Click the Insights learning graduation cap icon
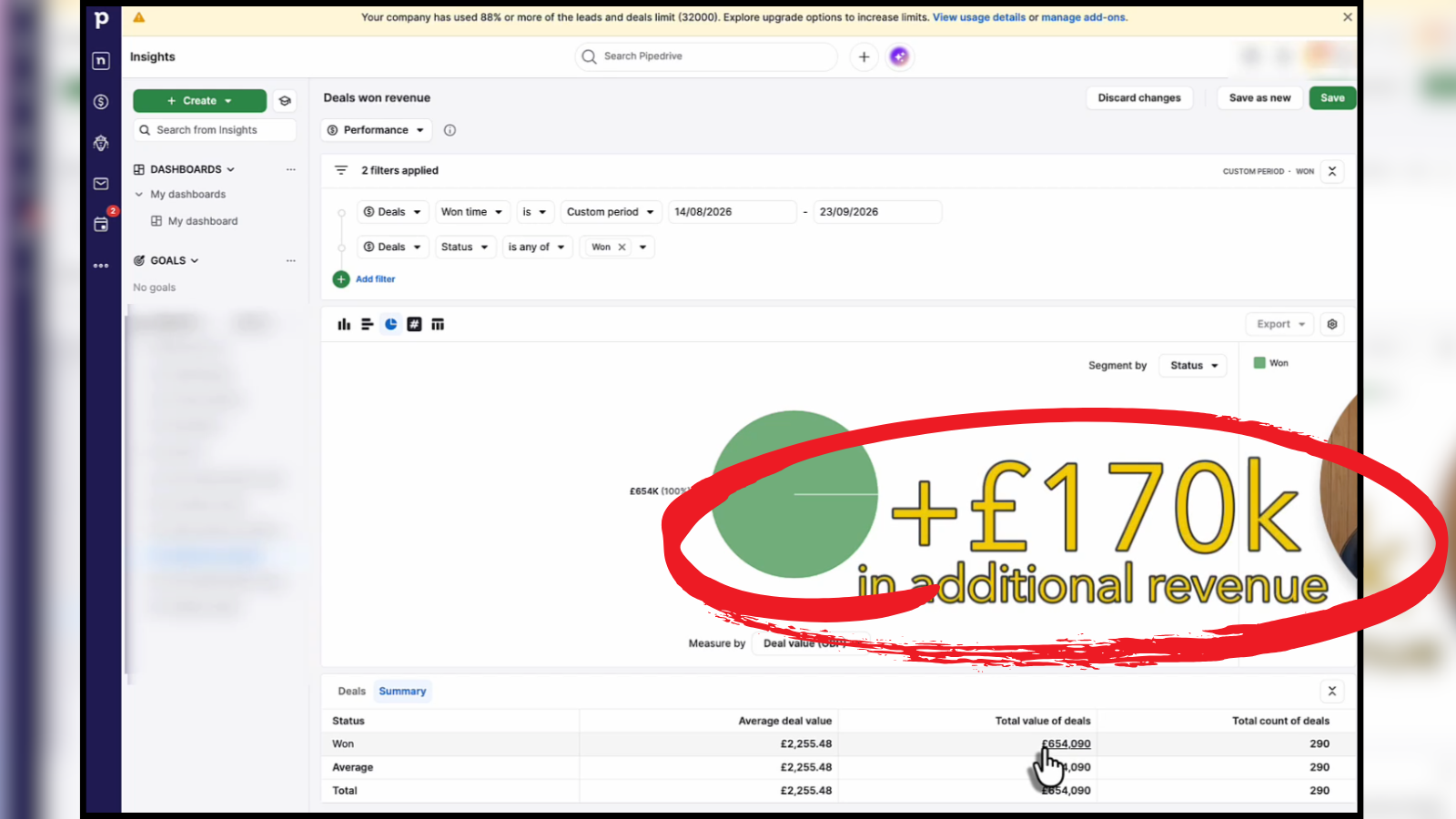 285,101
